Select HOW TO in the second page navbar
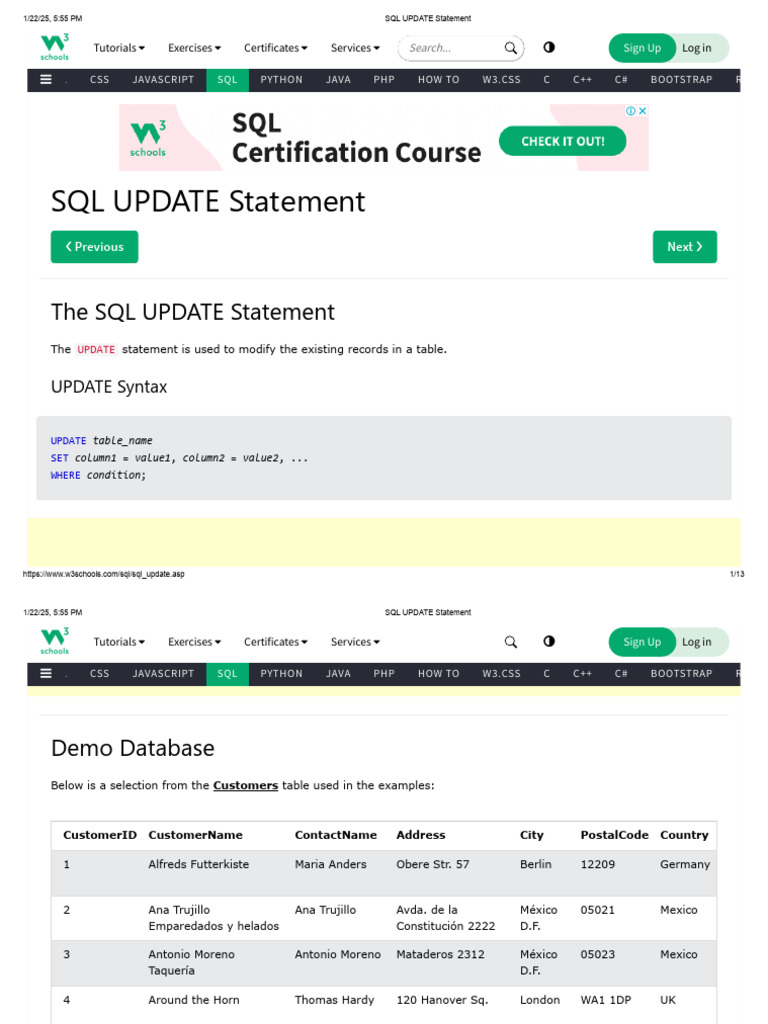Image resolution: width=768 pixels, height=1024 pixels. coord(439,674)
